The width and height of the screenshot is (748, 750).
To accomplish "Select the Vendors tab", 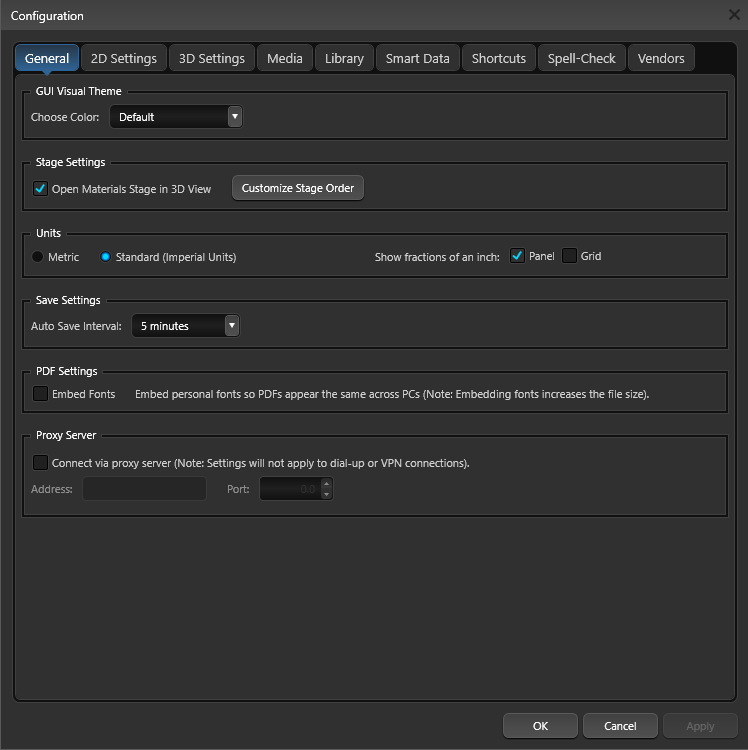I will point(661,58).
